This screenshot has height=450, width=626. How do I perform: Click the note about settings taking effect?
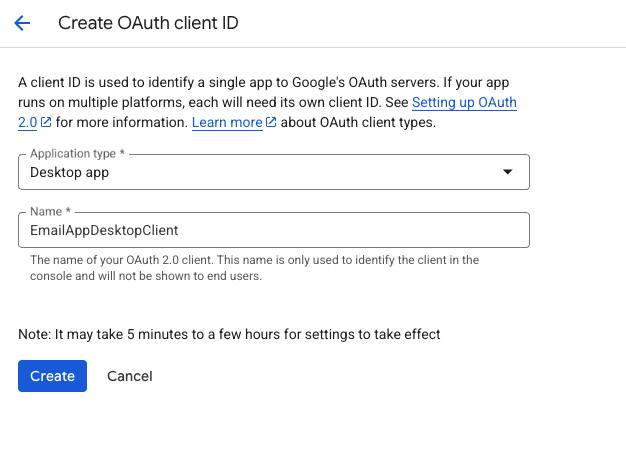tap(229, 334)
